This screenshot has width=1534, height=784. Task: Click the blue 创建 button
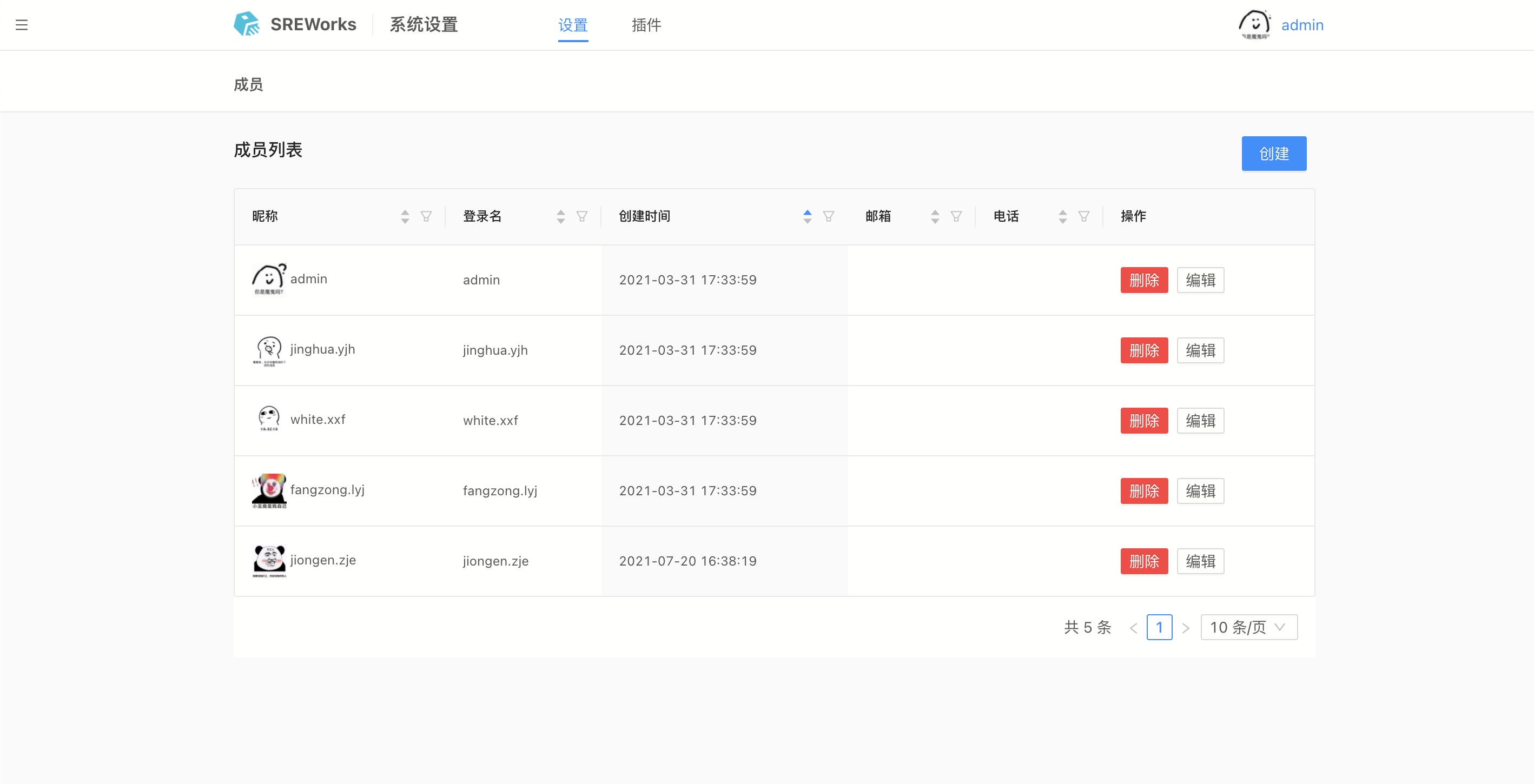(x=1273, y=154)
